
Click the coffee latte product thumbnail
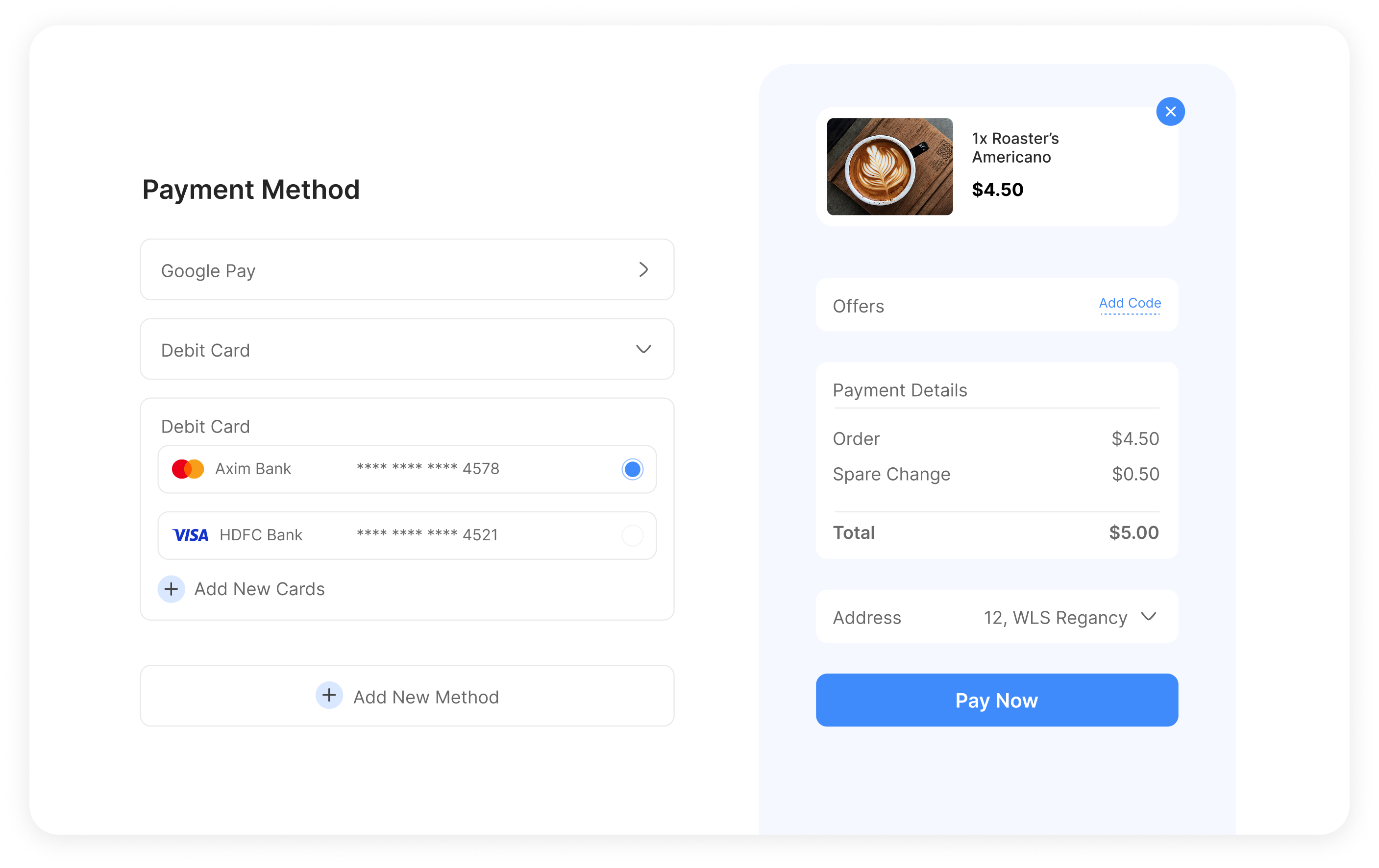pos(889,167)
